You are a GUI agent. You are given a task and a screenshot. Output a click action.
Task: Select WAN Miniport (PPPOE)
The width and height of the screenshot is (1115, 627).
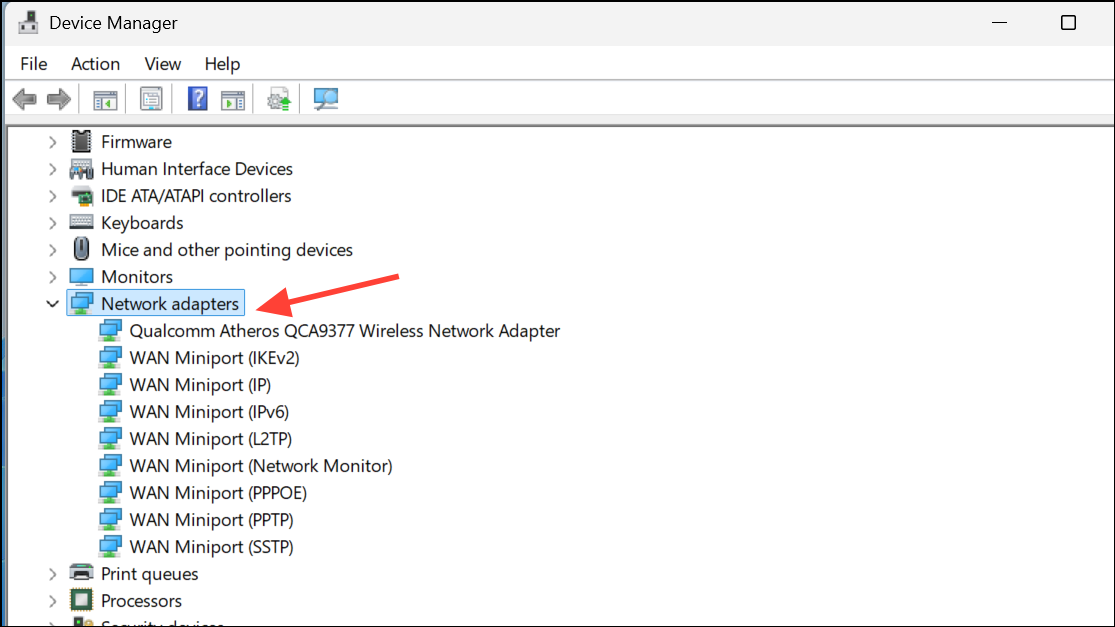point(218,492)
